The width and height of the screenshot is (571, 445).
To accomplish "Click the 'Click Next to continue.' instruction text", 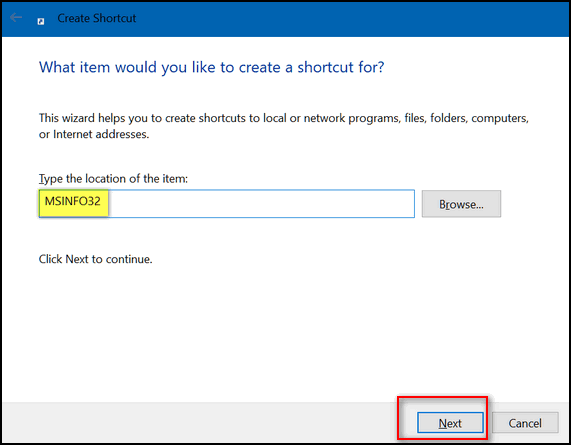I will click(x=95, y=259).
